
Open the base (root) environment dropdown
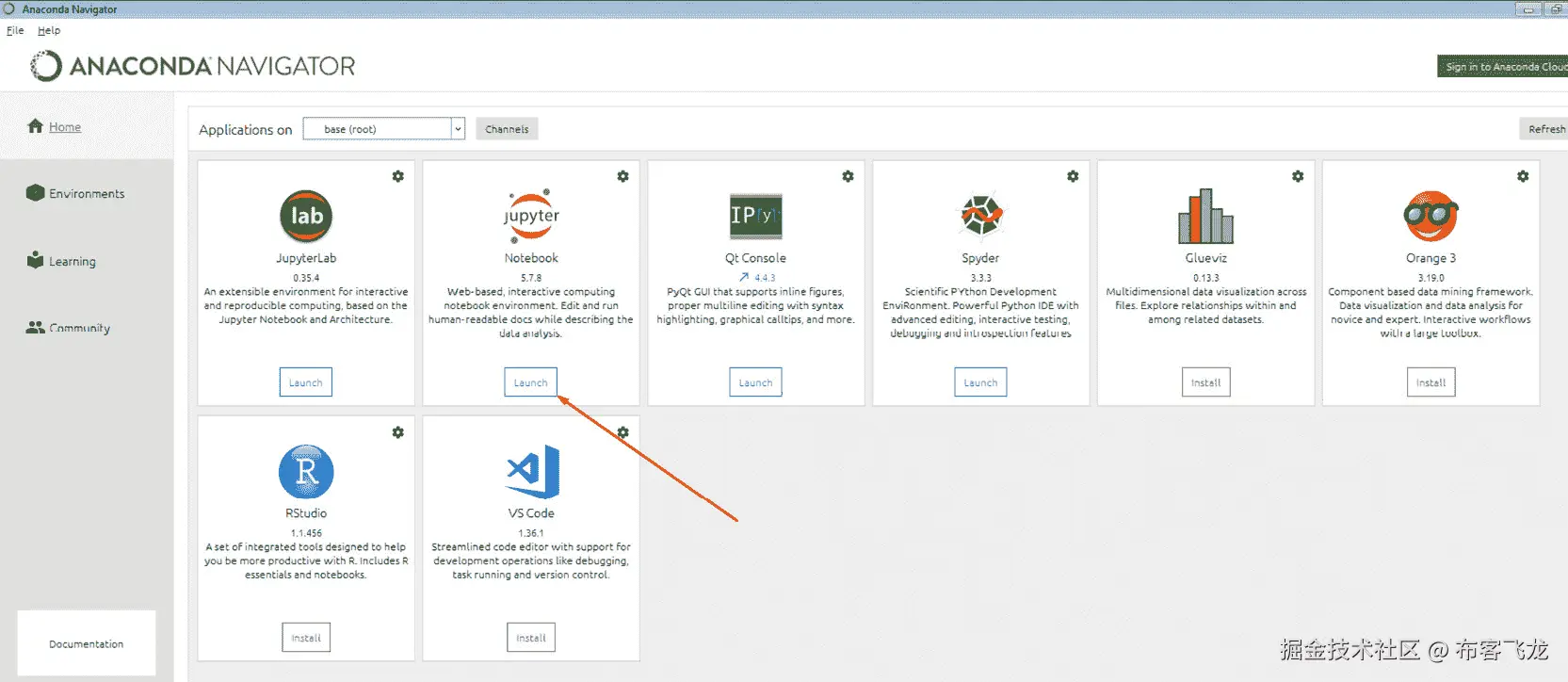pos(384,129)
